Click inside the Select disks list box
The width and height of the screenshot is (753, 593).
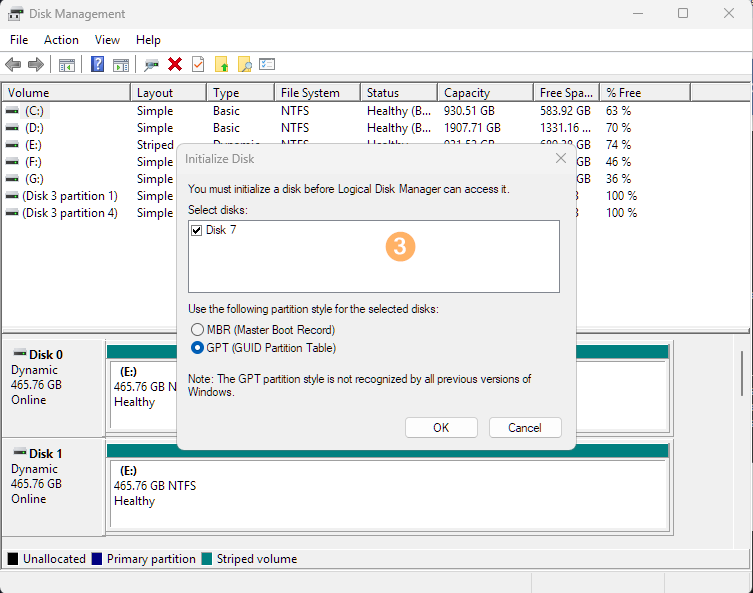pos(374,256)
